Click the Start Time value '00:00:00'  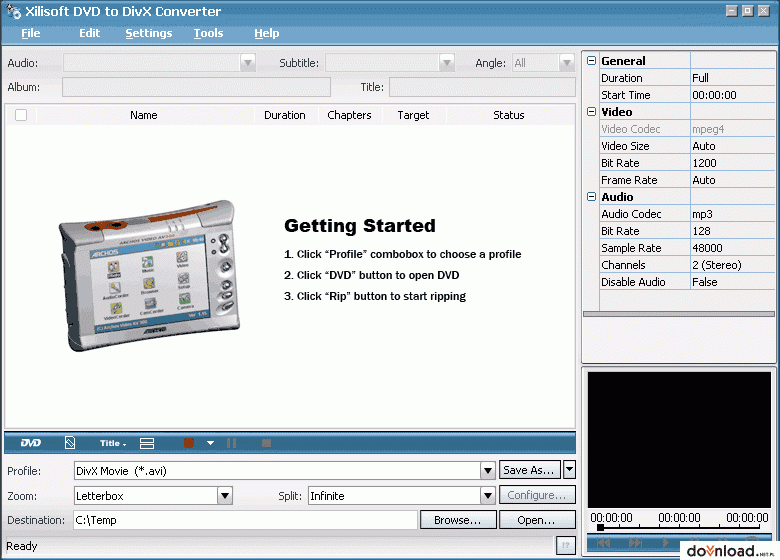pos(732,94)
